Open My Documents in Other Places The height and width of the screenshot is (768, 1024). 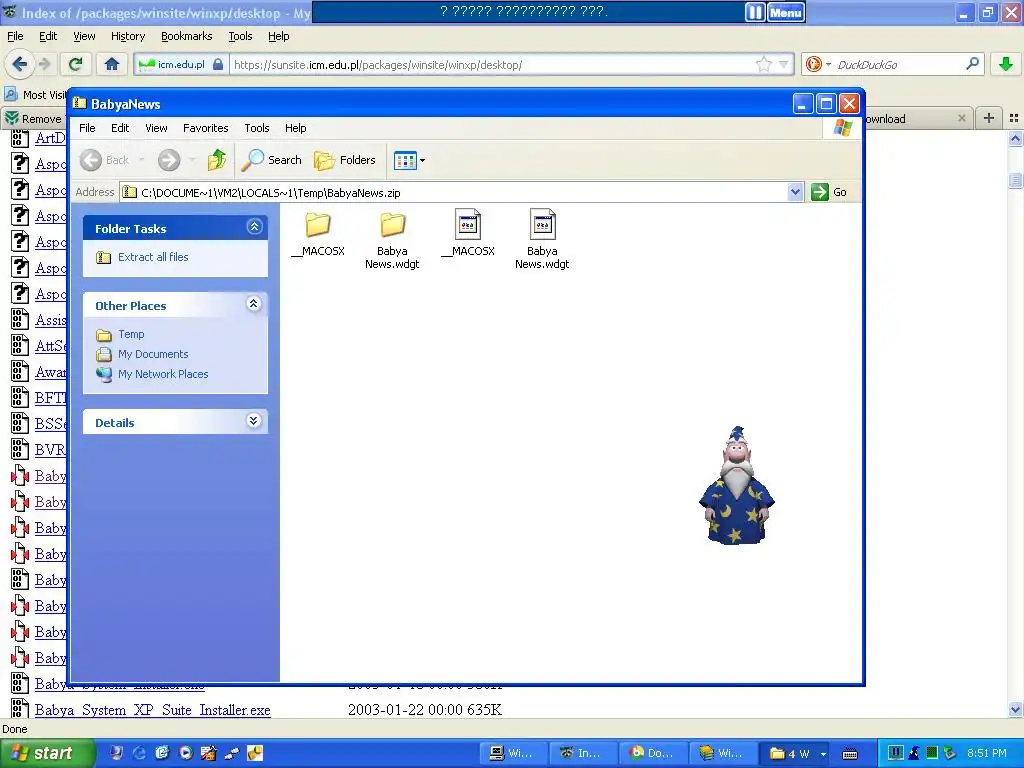(x=153, y=355)
